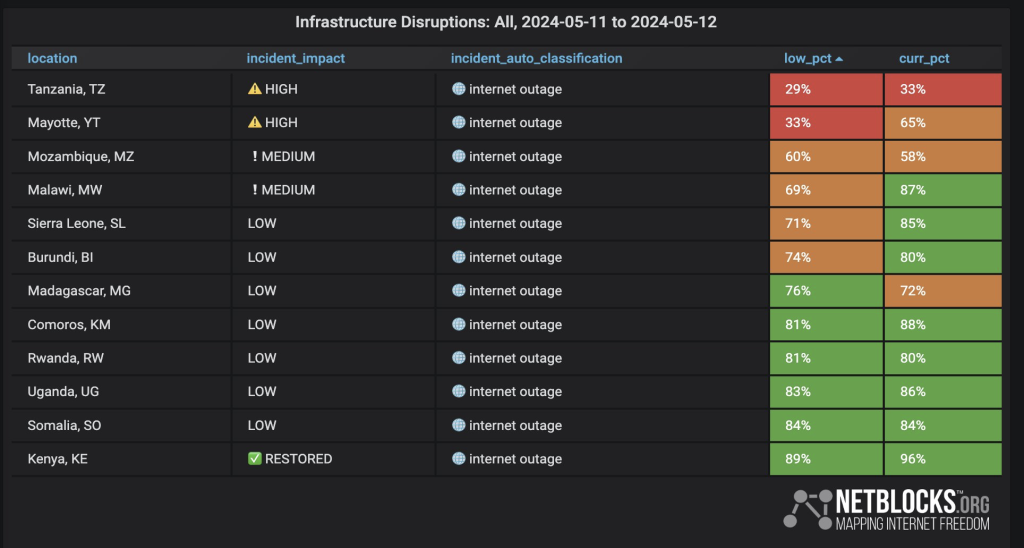Click Mayotte's orange 65% curr_pct cell

coord(942,123)
